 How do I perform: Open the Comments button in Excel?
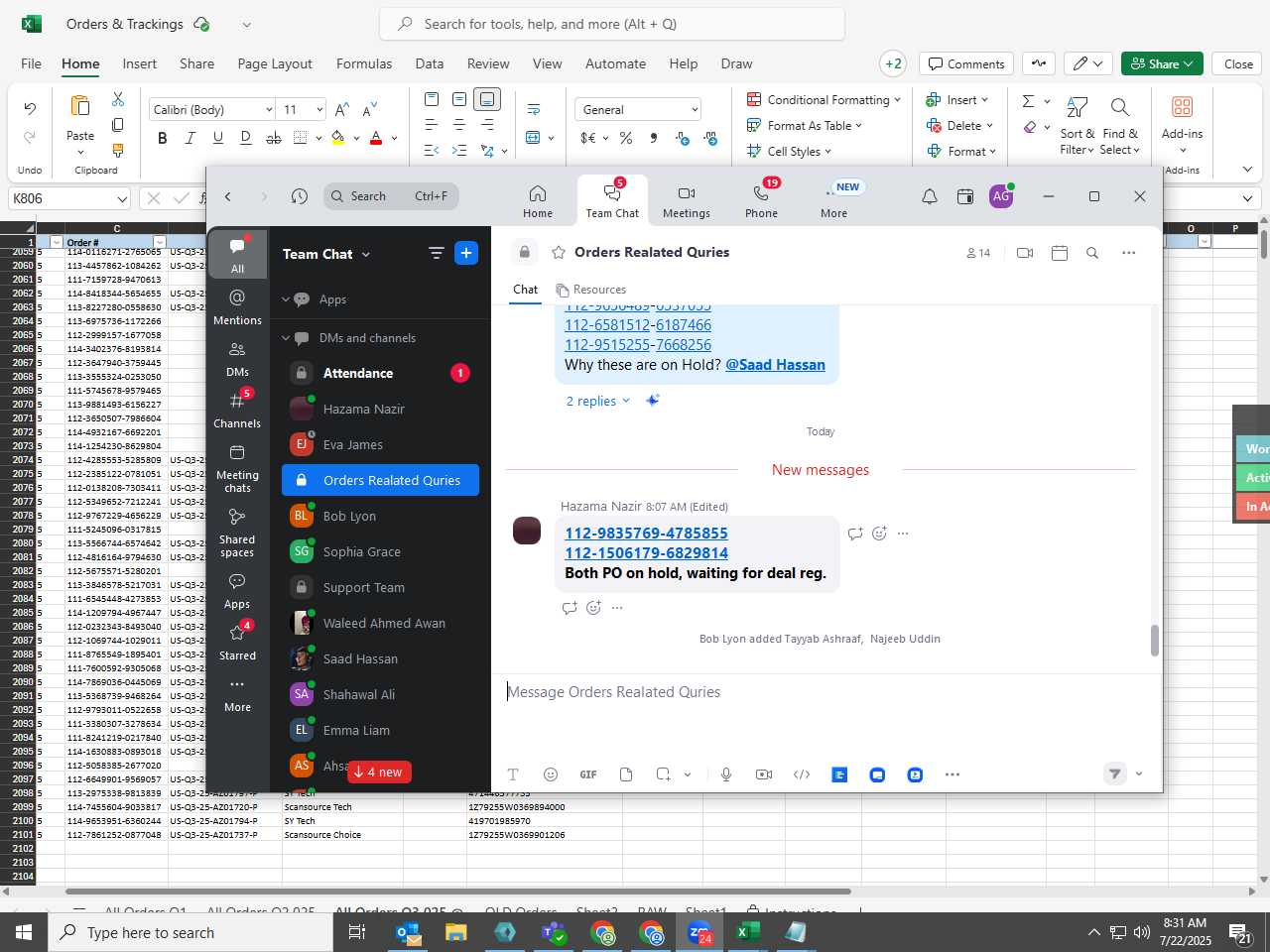click(966, 63)
